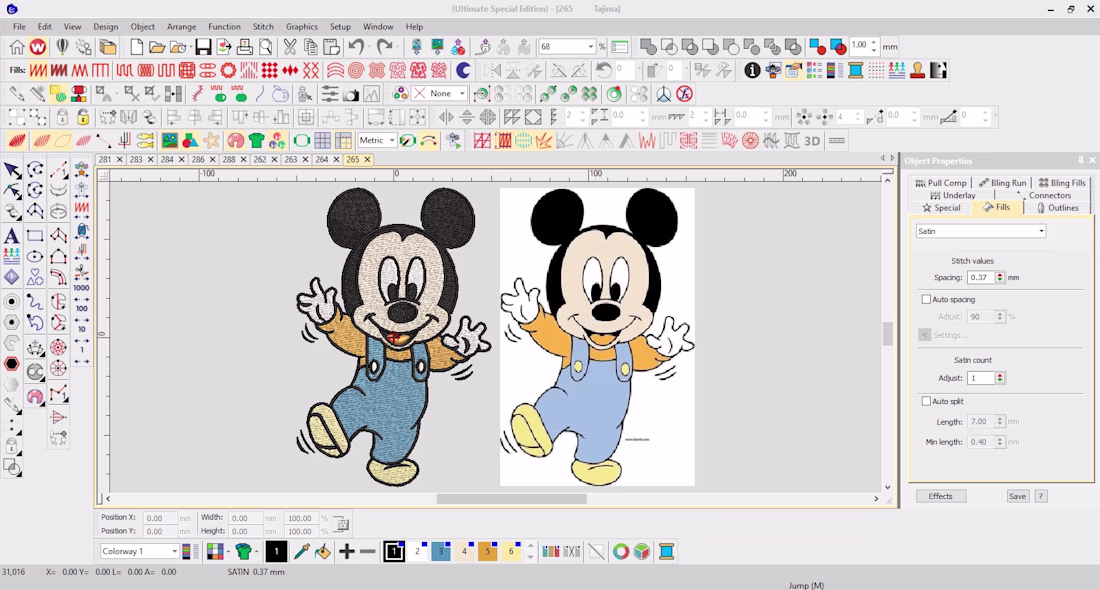
Task: Save the design with floppy disk icon
Action: tap(203, 47)
